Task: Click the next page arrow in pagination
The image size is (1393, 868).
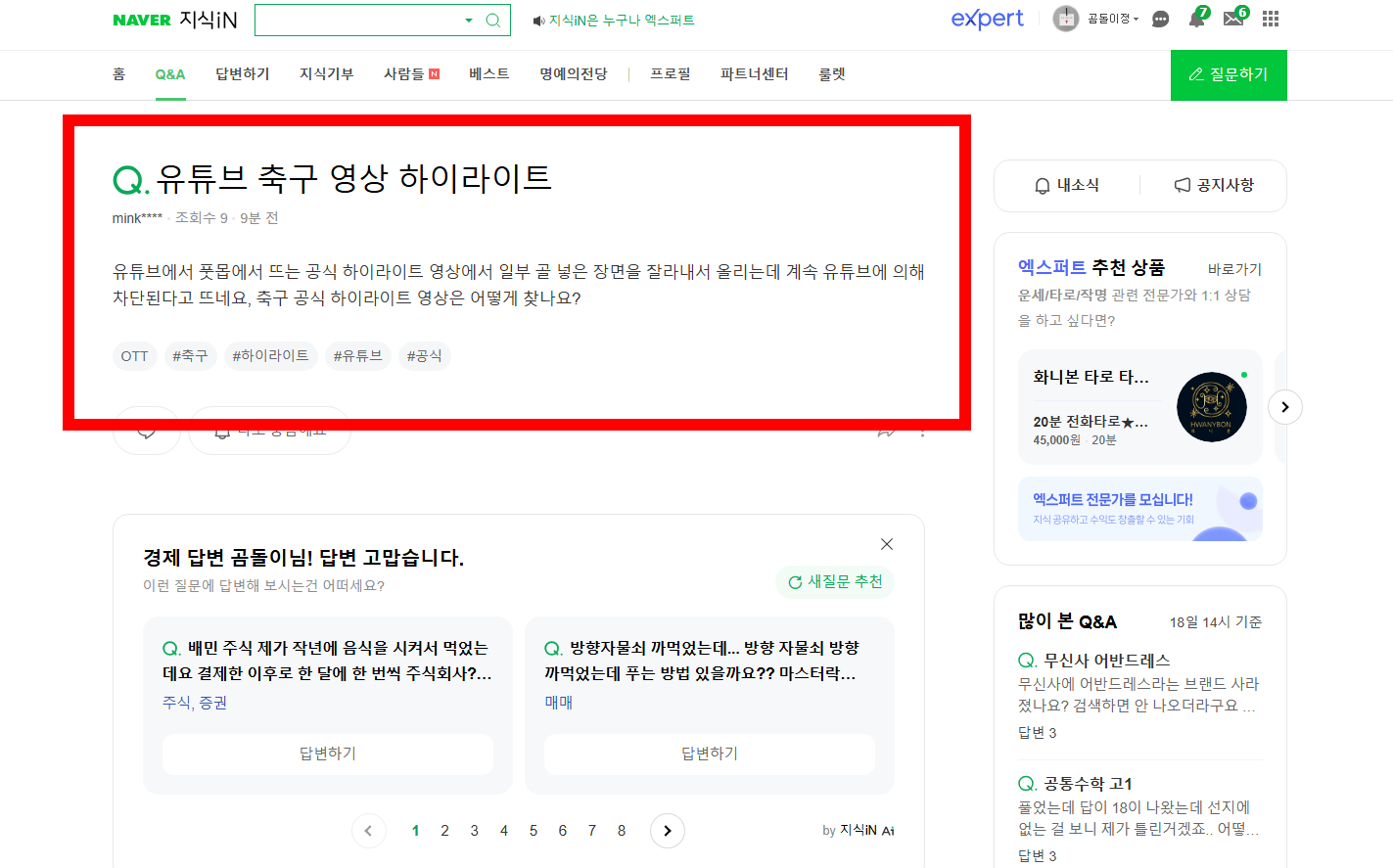Action: (x=668, y=831)
